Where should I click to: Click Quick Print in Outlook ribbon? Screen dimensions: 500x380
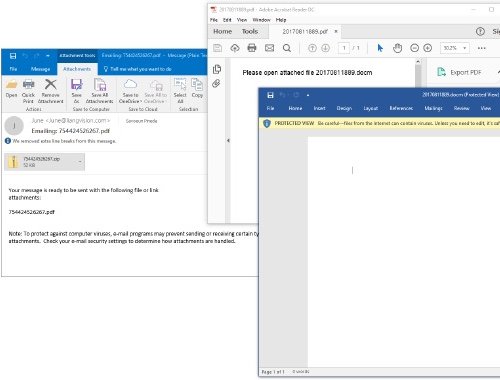[28, 92]
